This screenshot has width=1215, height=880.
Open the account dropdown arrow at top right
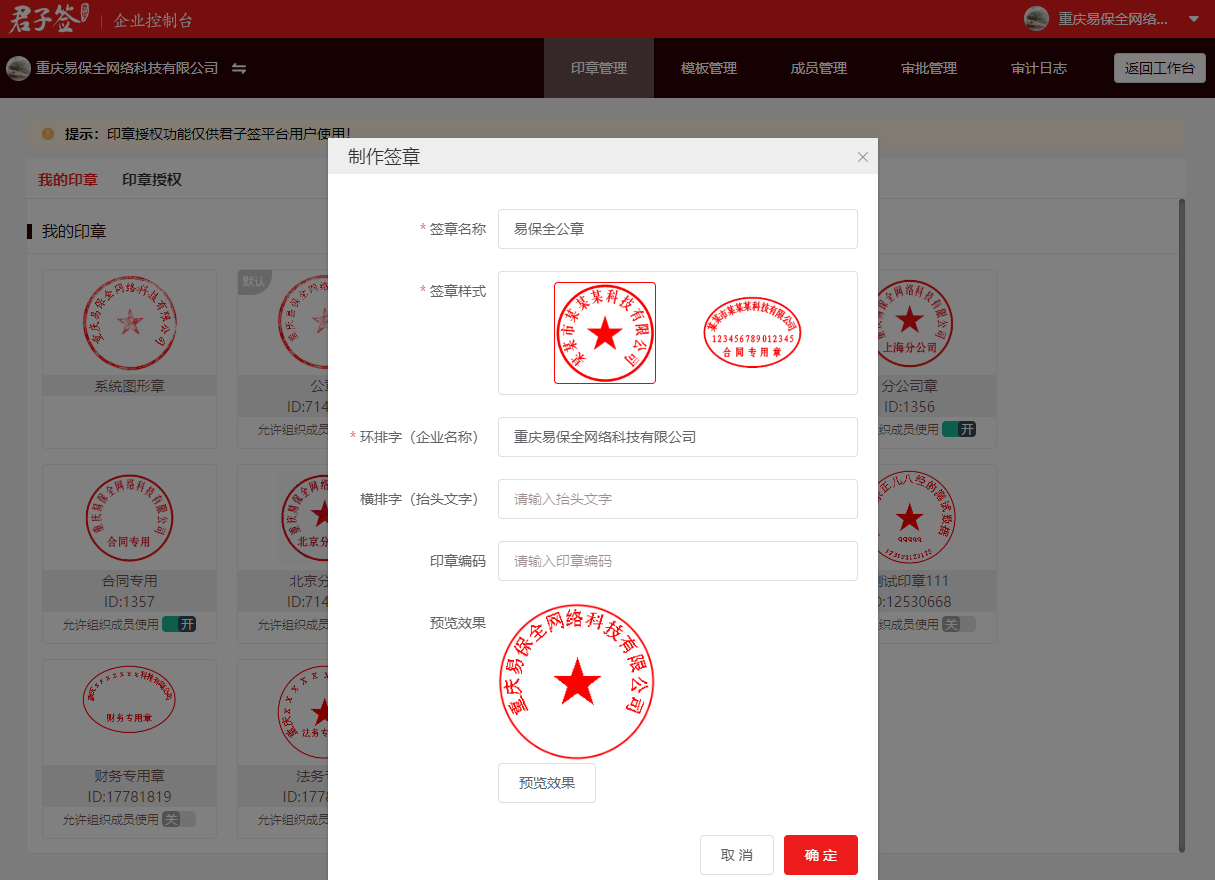tap(1193, 19)
